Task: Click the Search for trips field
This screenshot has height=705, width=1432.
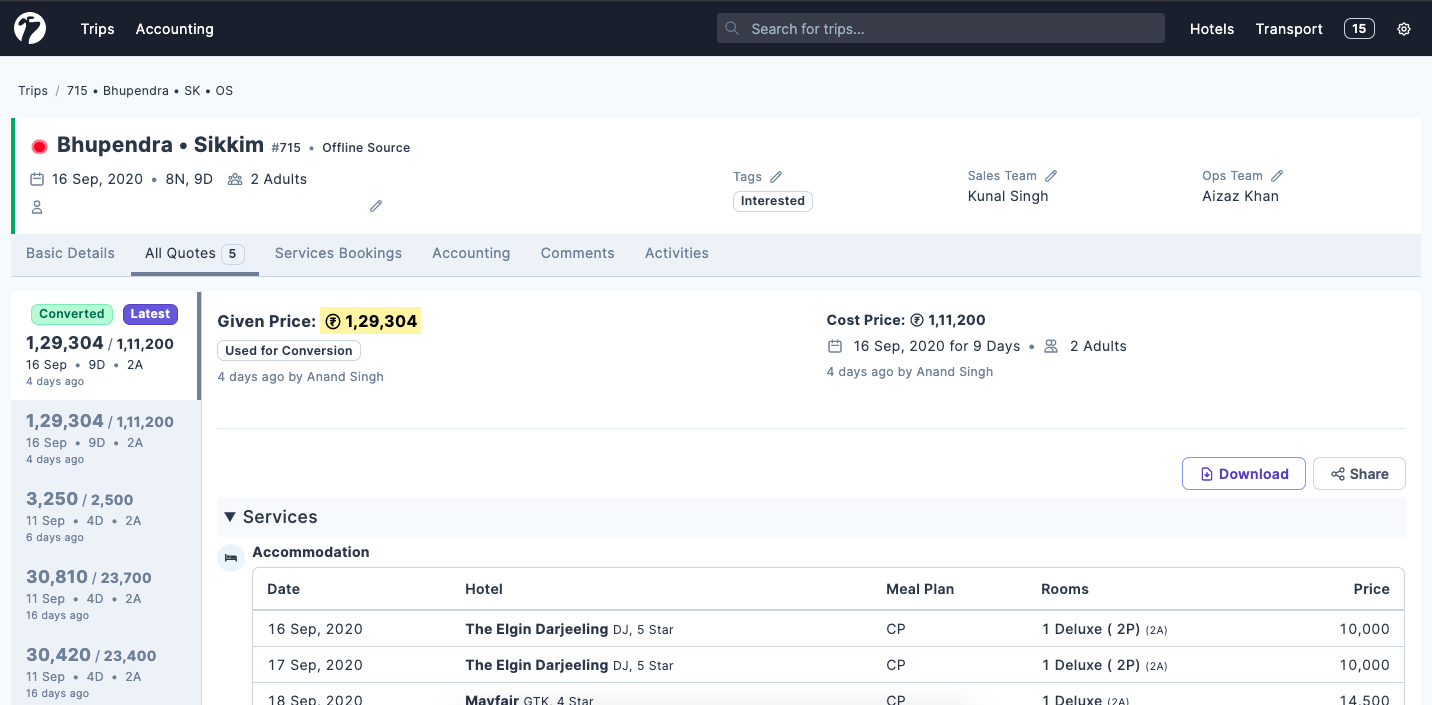Action: pos(939,28)
